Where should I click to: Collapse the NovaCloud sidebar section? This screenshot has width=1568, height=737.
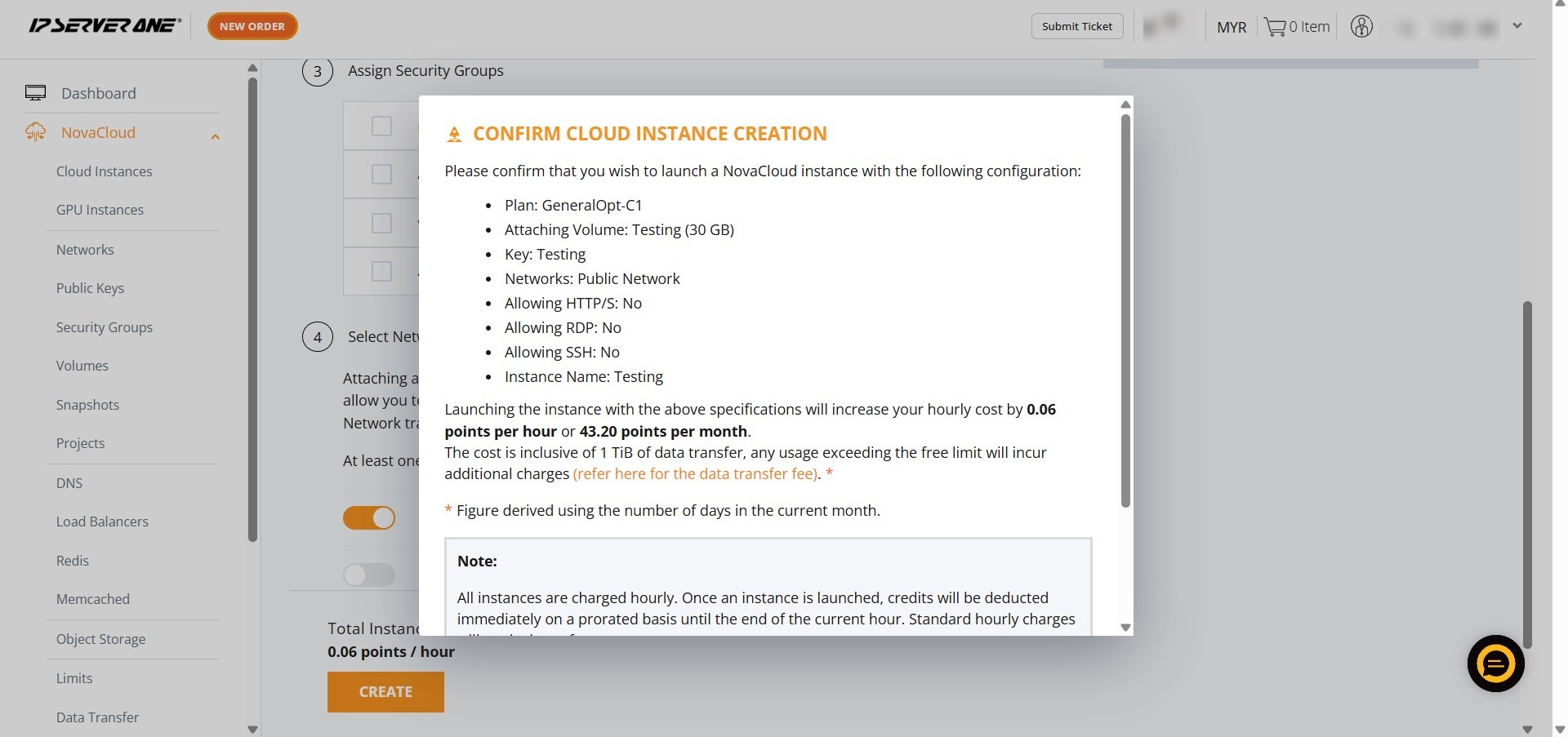(x=215, y=136)
